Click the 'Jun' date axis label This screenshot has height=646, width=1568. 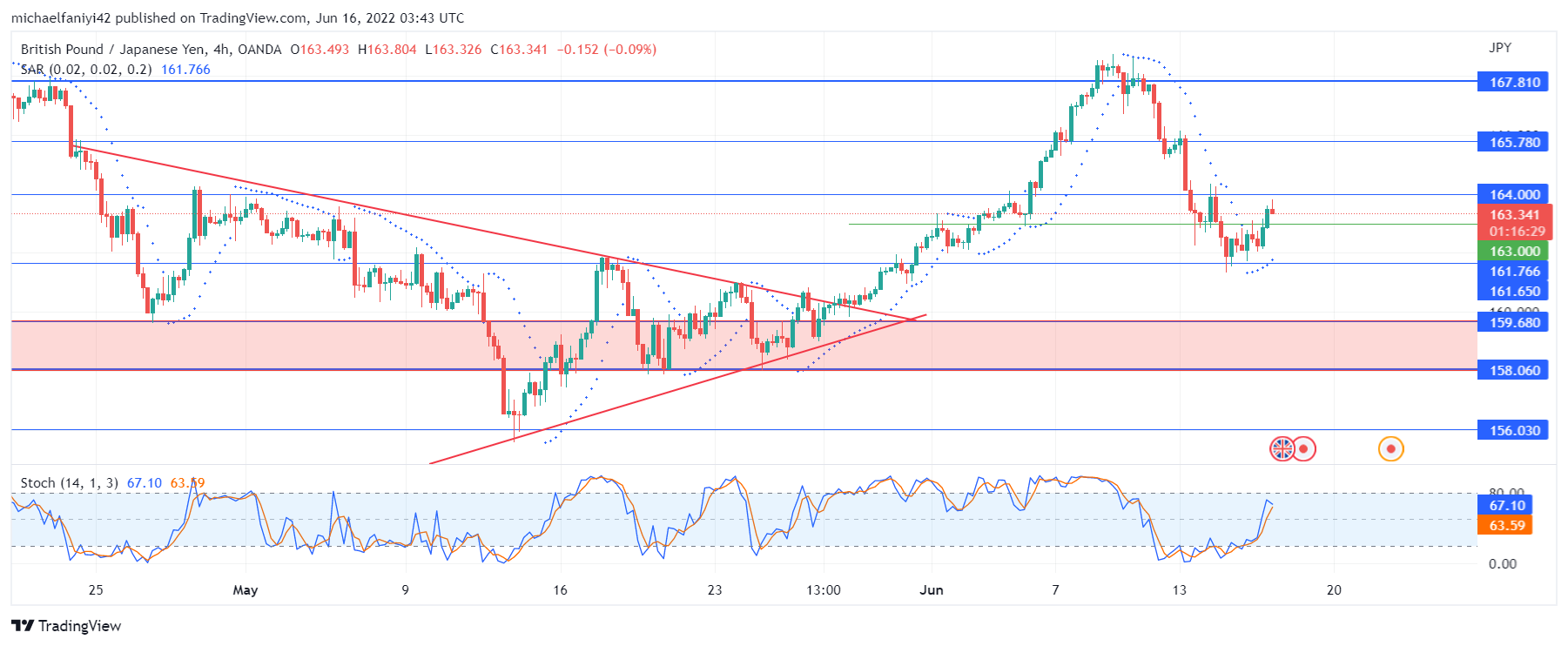click(932, 590)
